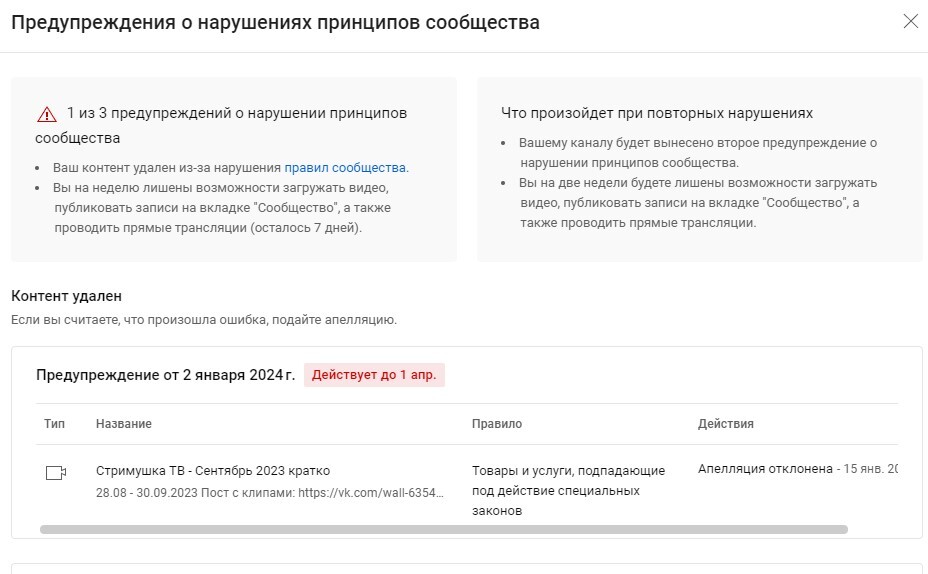
Task: Click the horizontal scrollbar under the table
Action: (x=443, y=529)
